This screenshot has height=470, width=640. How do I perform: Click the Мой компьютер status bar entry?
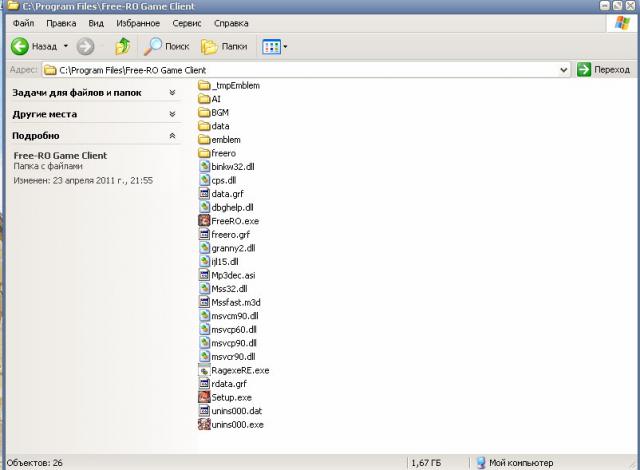pyautogui.click(x=515, y=463)
